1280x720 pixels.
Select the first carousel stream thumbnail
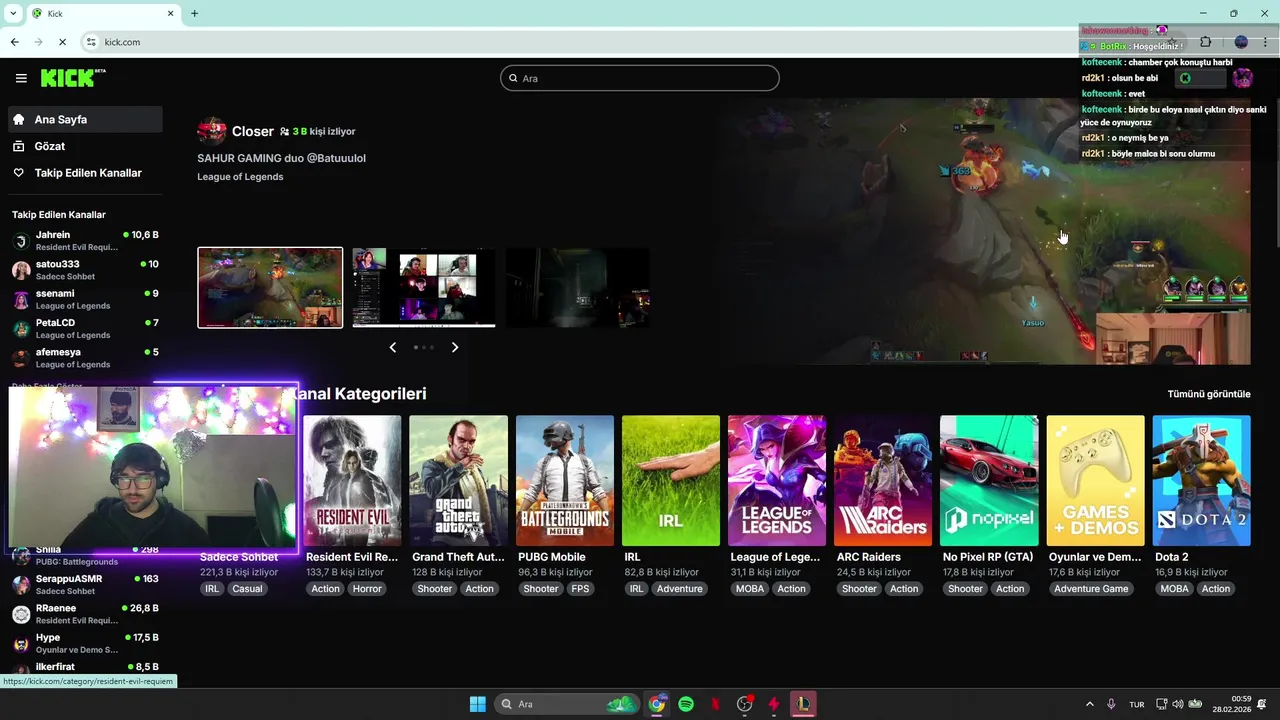coord(270,287)
